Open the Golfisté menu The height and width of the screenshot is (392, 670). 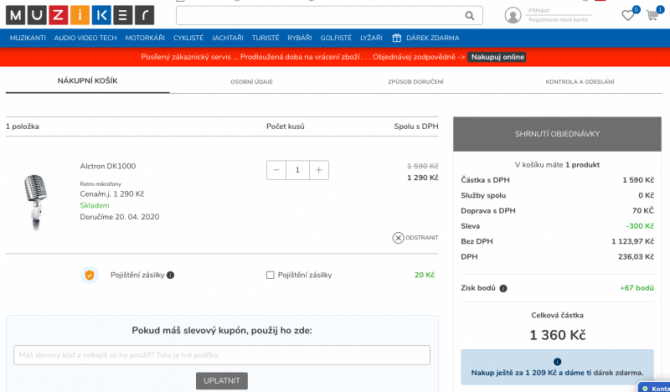336,38
